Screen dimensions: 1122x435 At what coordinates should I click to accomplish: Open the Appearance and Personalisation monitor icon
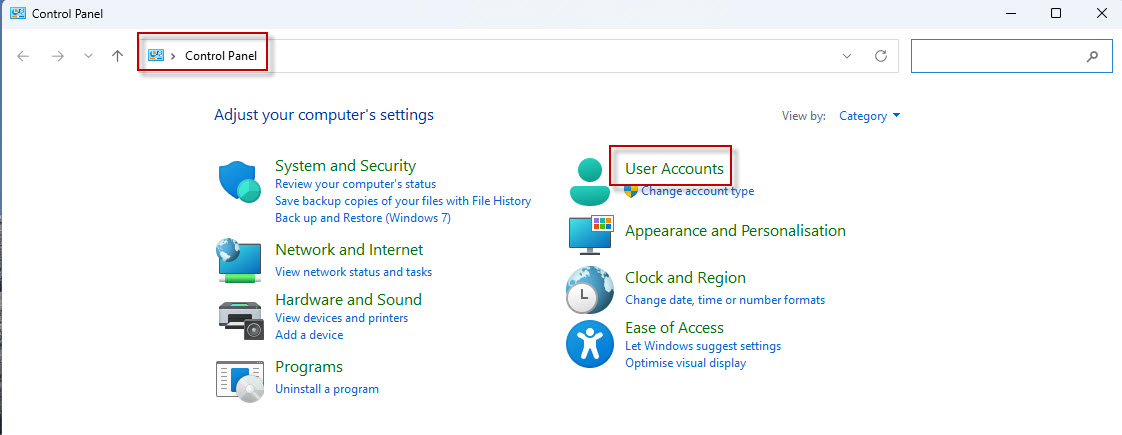(591, 235)
